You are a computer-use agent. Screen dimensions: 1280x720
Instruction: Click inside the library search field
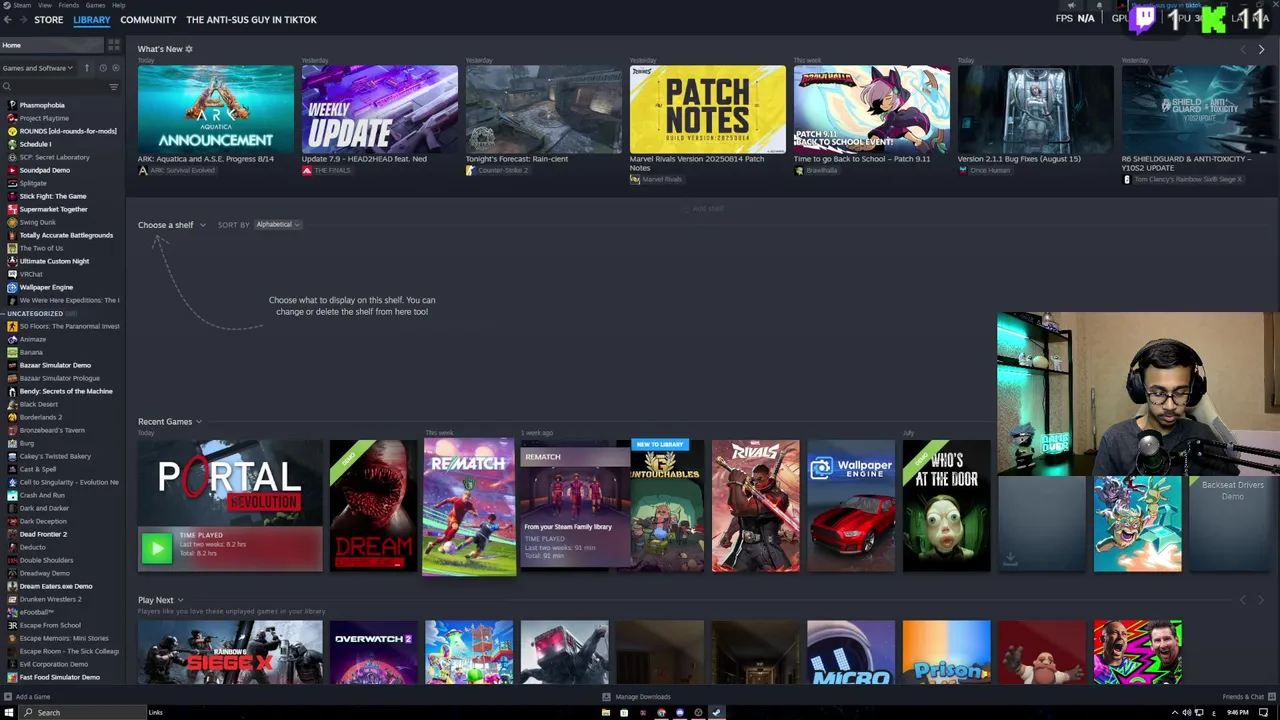point(58,87)
